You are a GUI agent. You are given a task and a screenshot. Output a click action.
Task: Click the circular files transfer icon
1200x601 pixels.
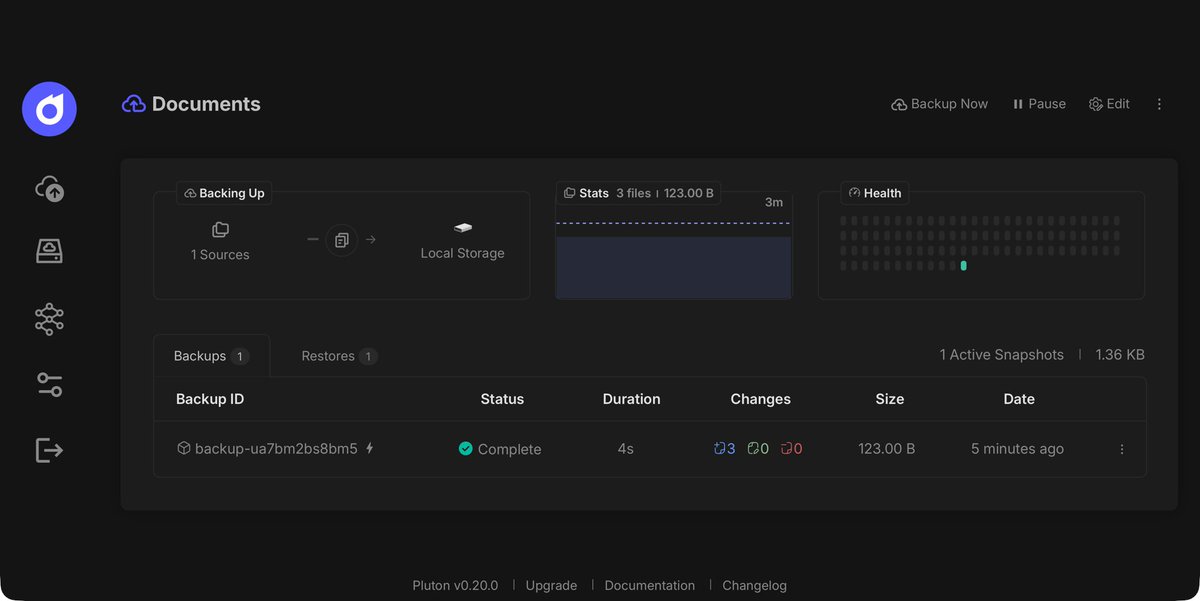click(342, 240)
